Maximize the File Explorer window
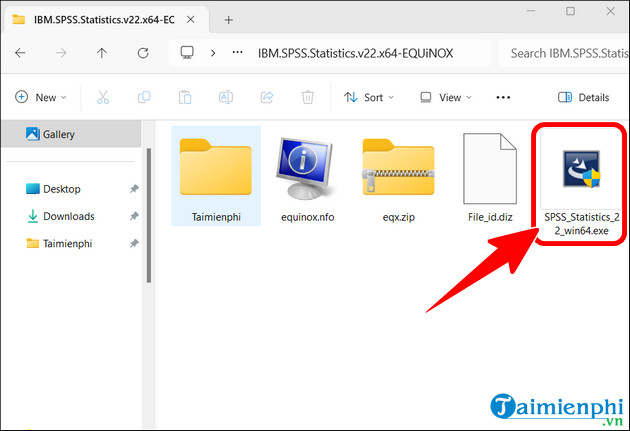 tap(570, 11)
